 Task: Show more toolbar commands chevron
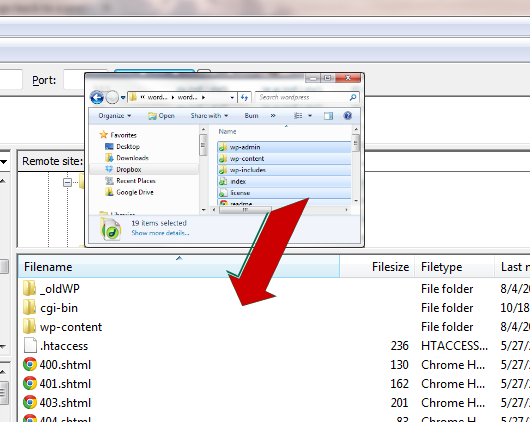pos(273,116)
